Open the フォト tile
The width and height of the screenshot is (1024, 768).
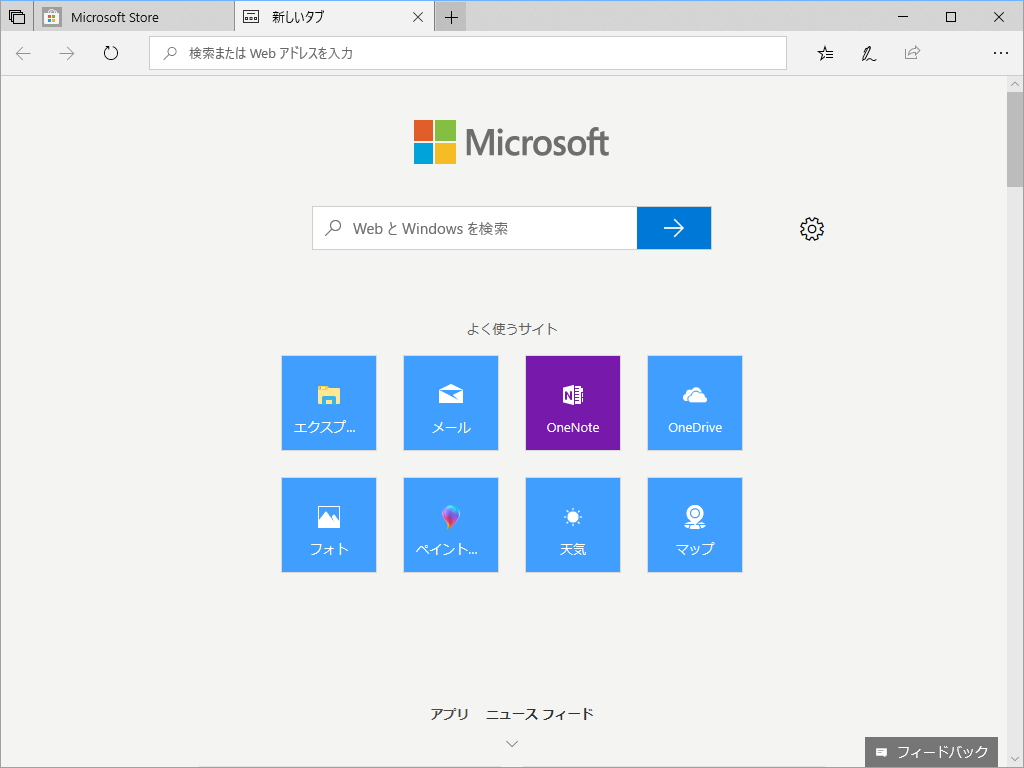[x=328, y=525]
